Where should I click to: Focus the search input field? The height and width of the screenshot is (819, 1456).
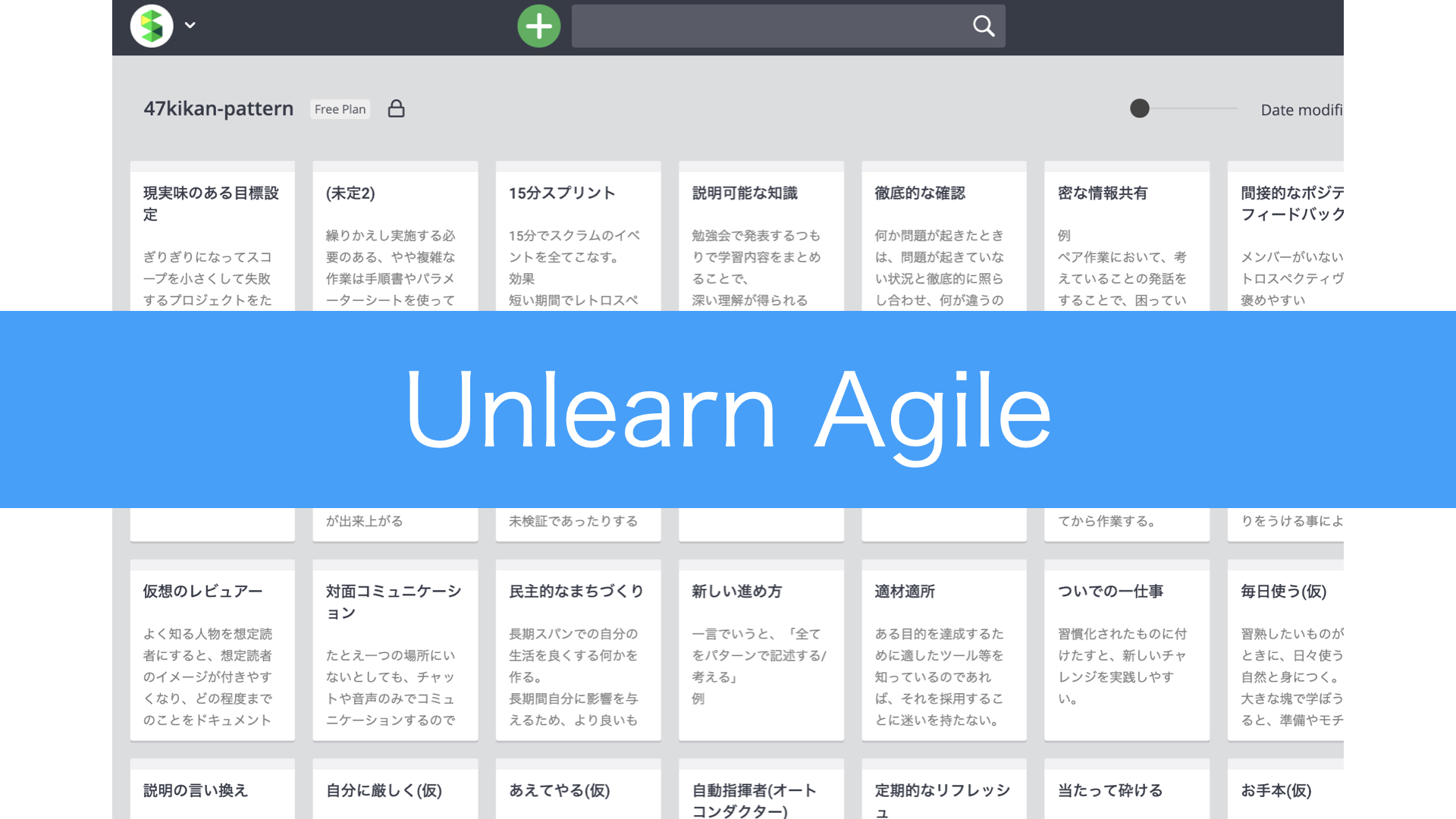[x=789, y=26]
